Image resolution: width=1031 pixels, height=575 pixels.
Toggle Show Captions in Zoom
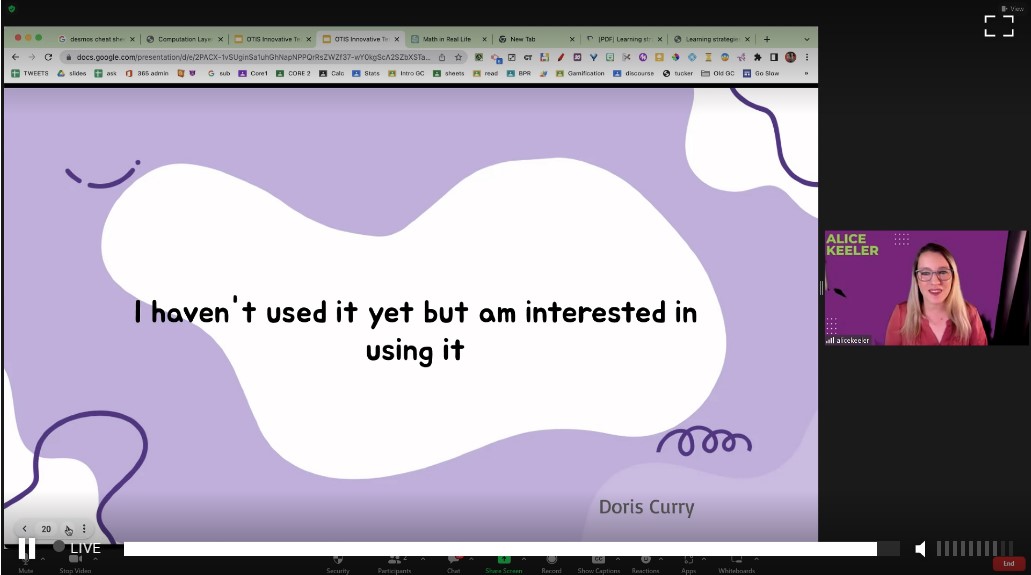click(x=598, y=564)
